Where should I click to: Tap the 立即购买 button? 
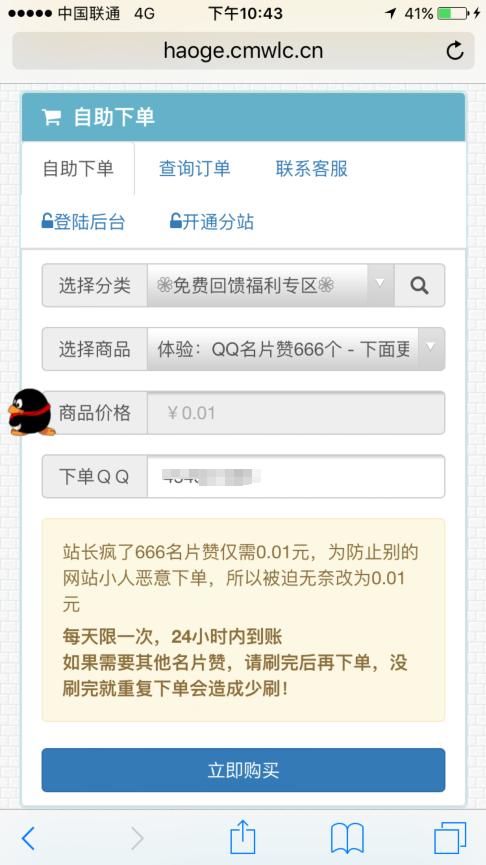click(x=243, y=770)
